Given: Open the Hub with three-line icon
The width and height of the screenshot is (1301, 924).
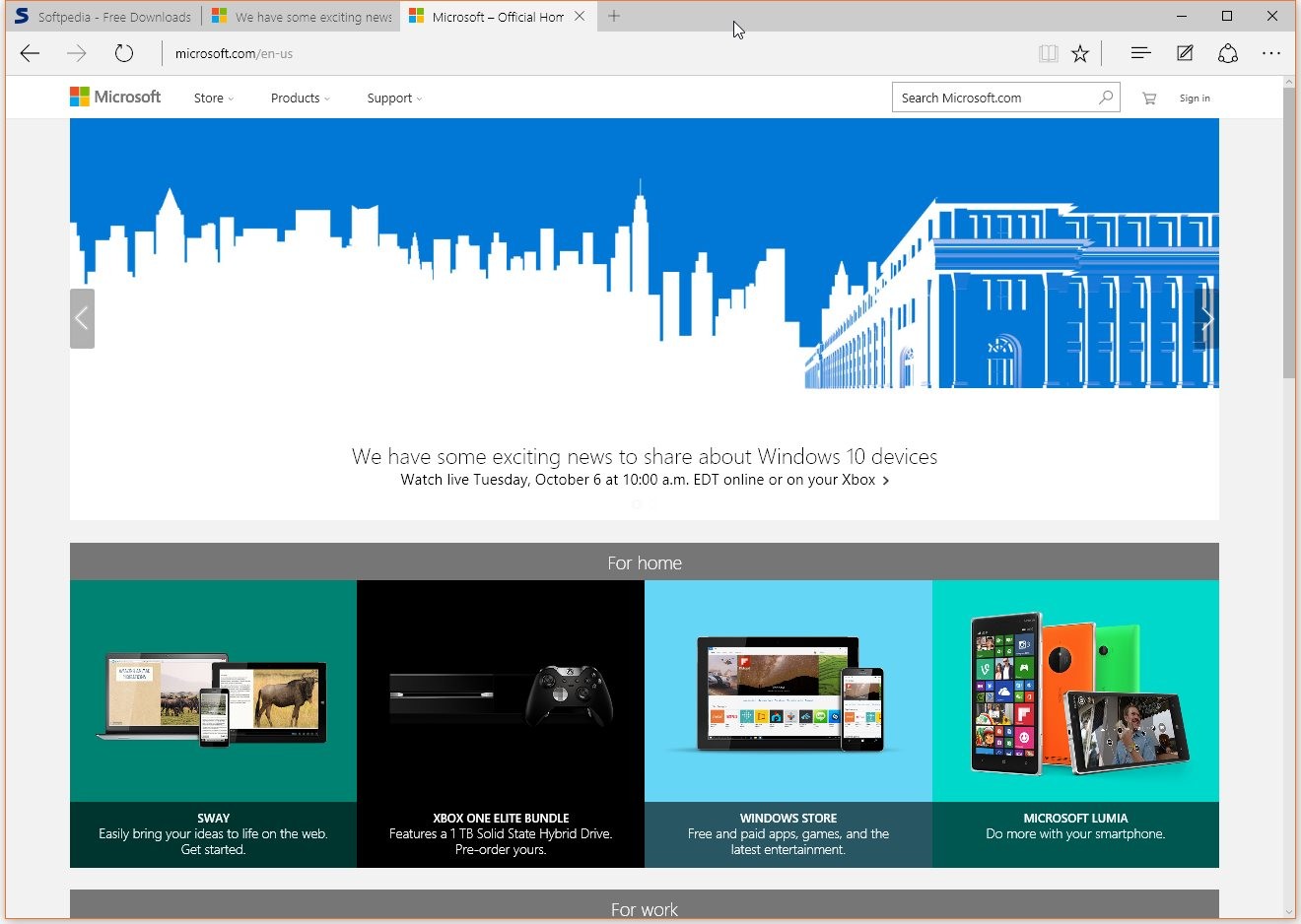Looking at the screenshot, I should 1141,53.
